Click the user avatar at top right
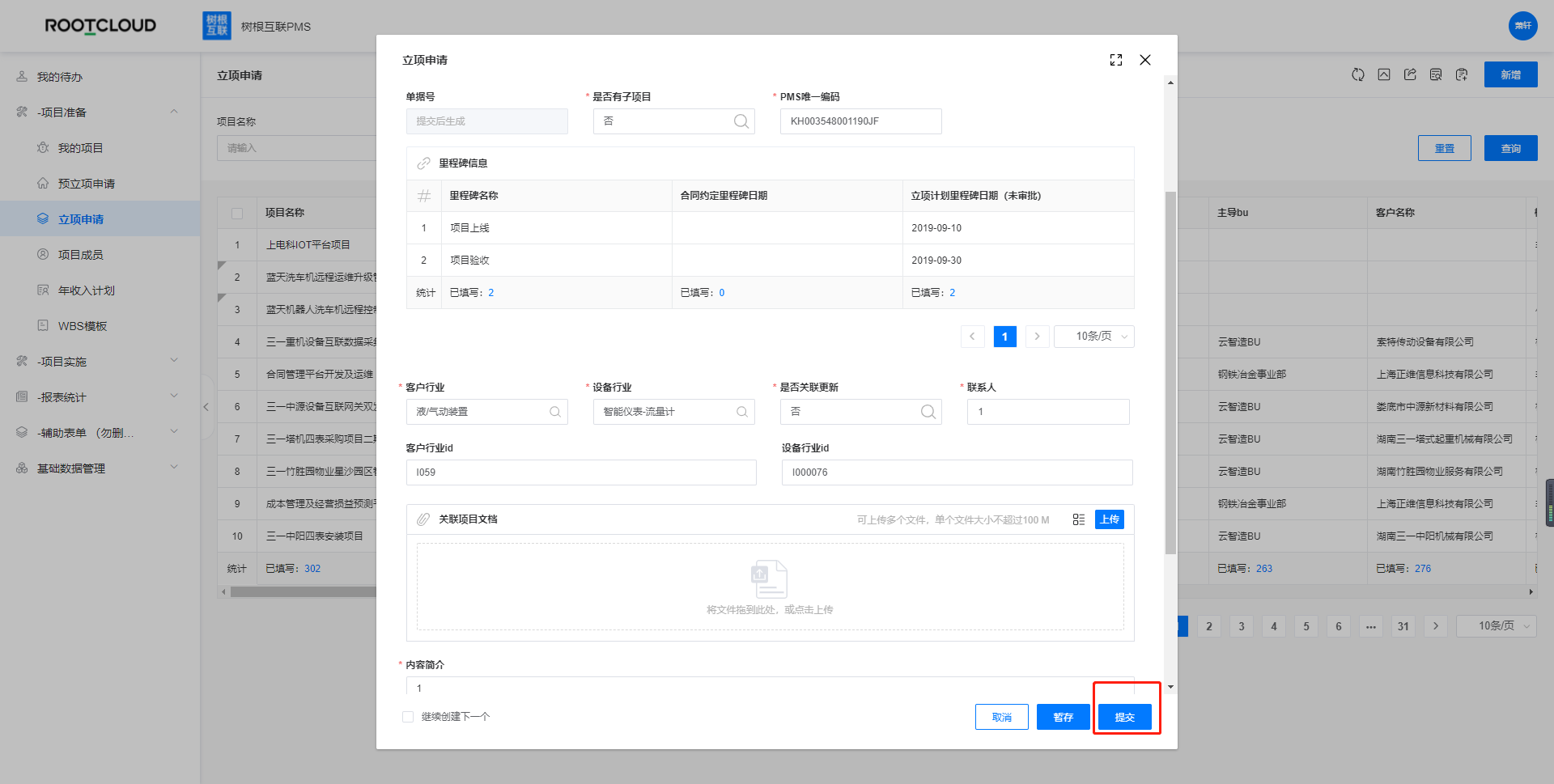The image size is (1554, 784). pos(1523,26)
